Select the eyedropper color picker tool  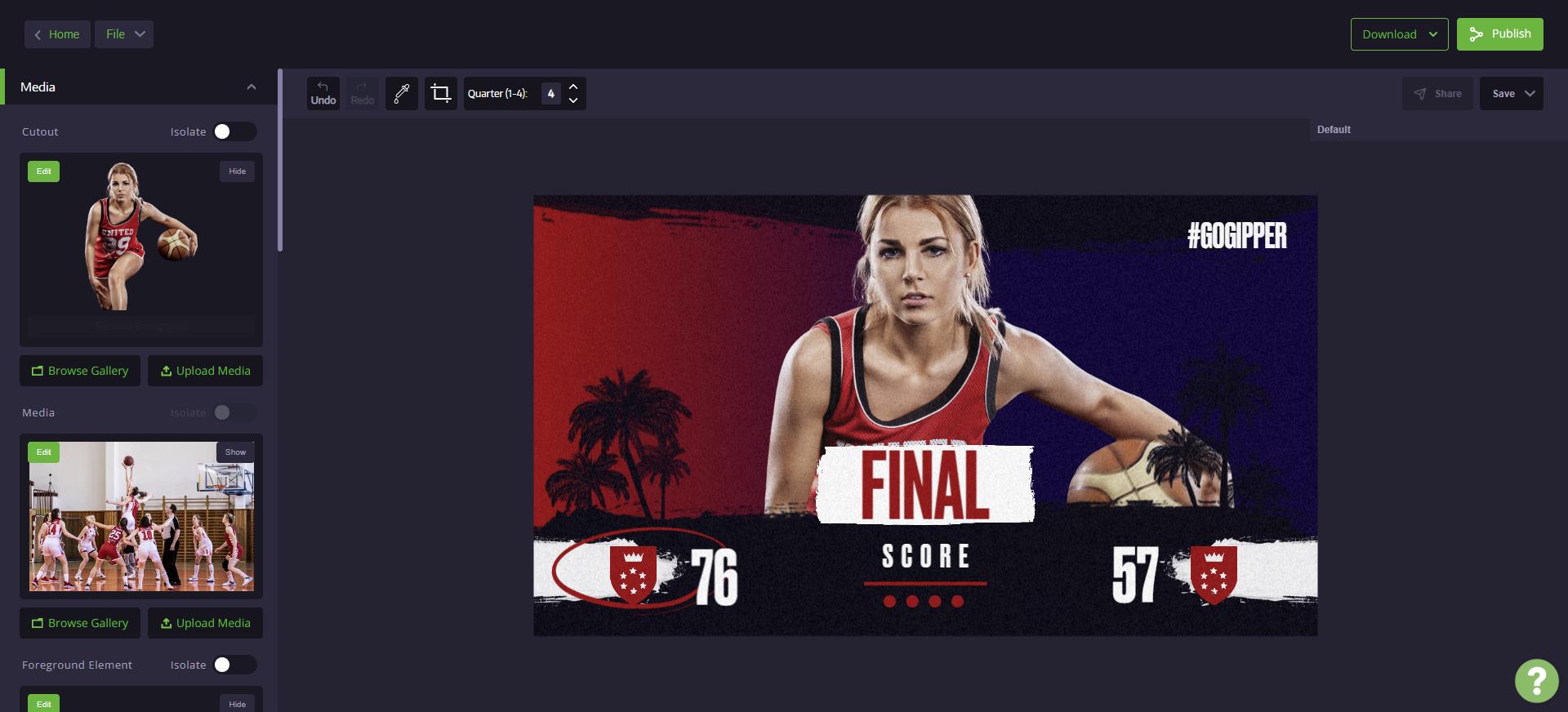click(402, 93)
